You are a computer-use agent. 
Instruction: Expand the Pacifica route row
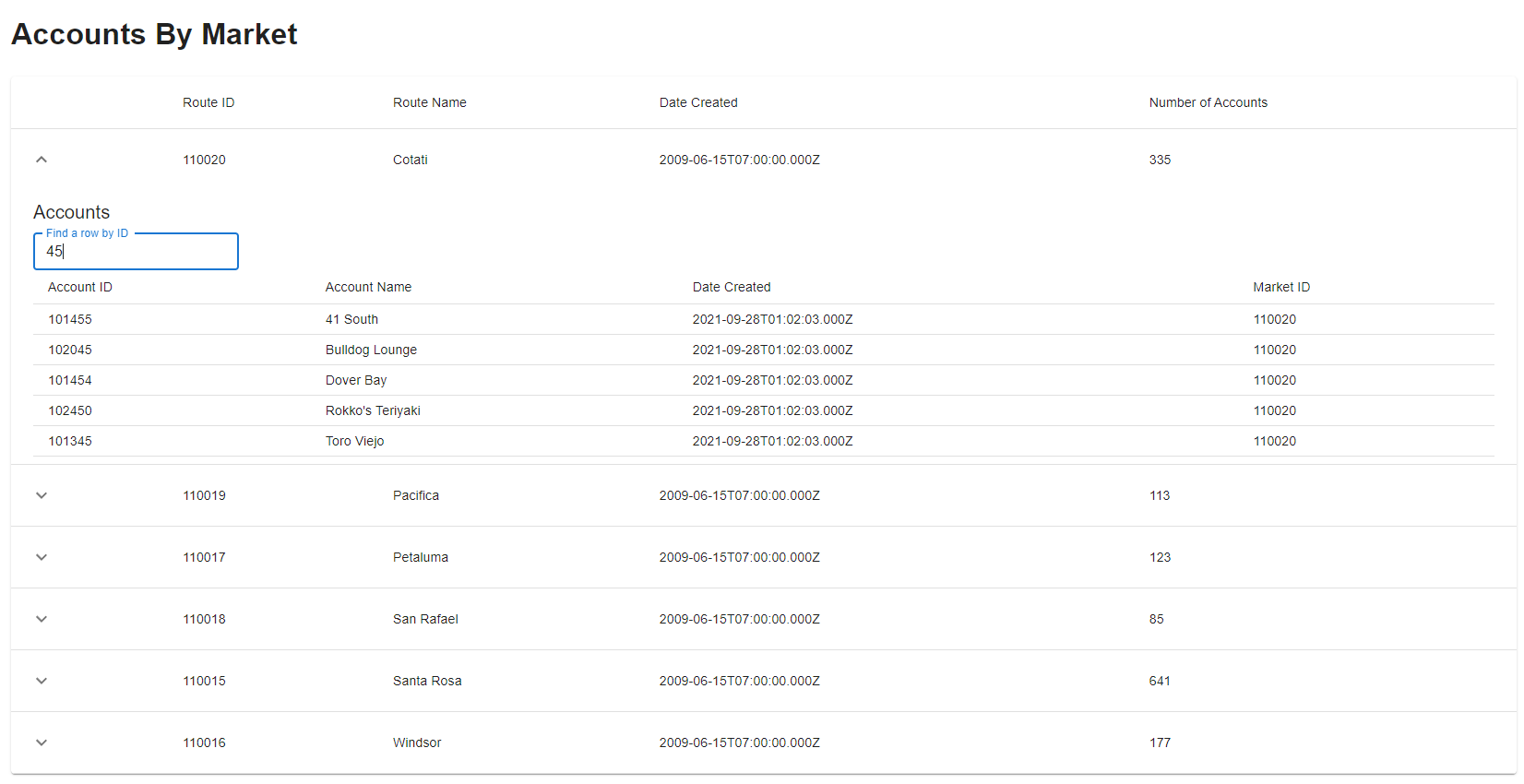click(x=42, y=495)
